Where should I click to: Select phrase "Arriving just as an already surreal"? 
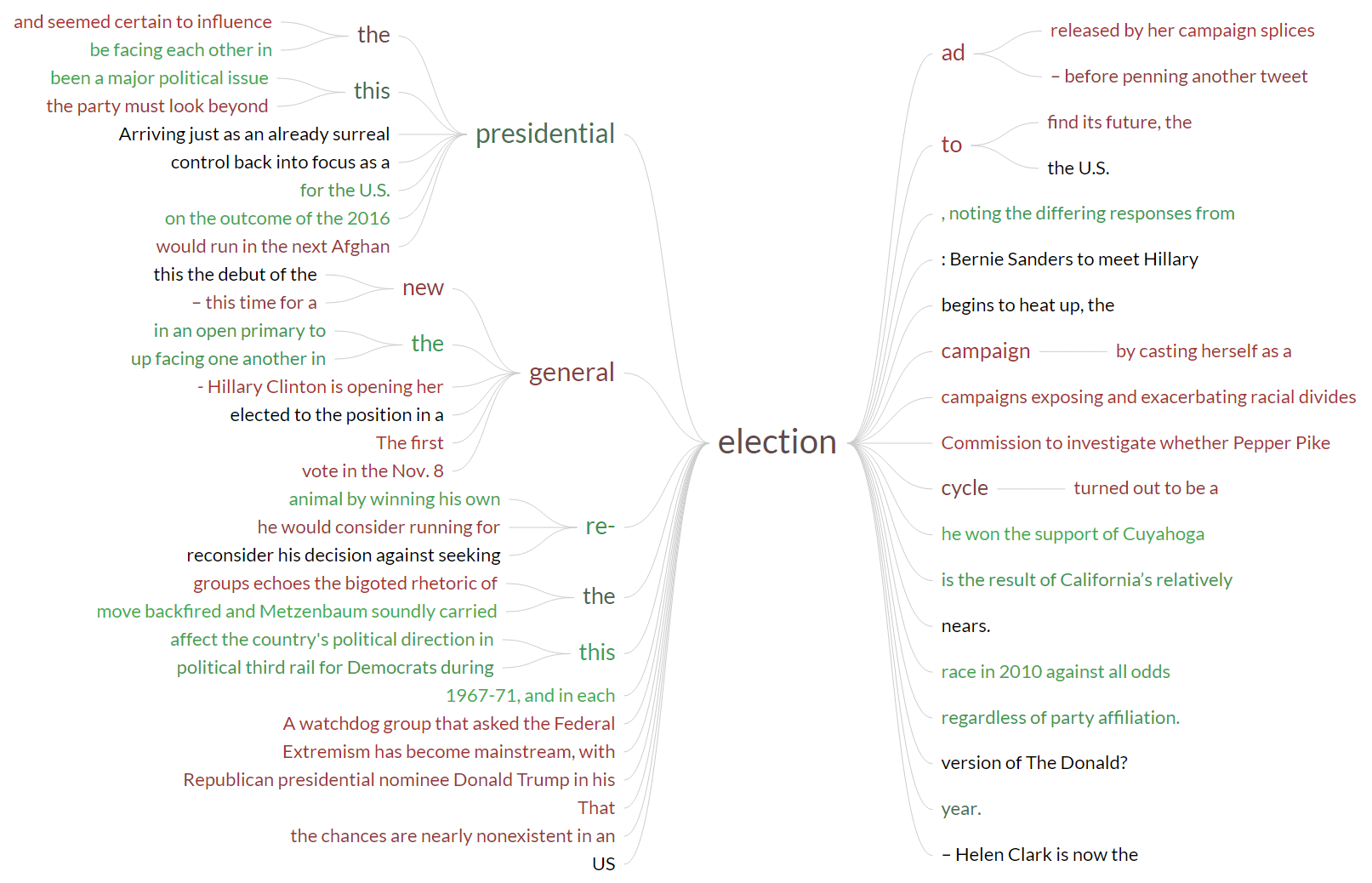[x=254, y=134]
